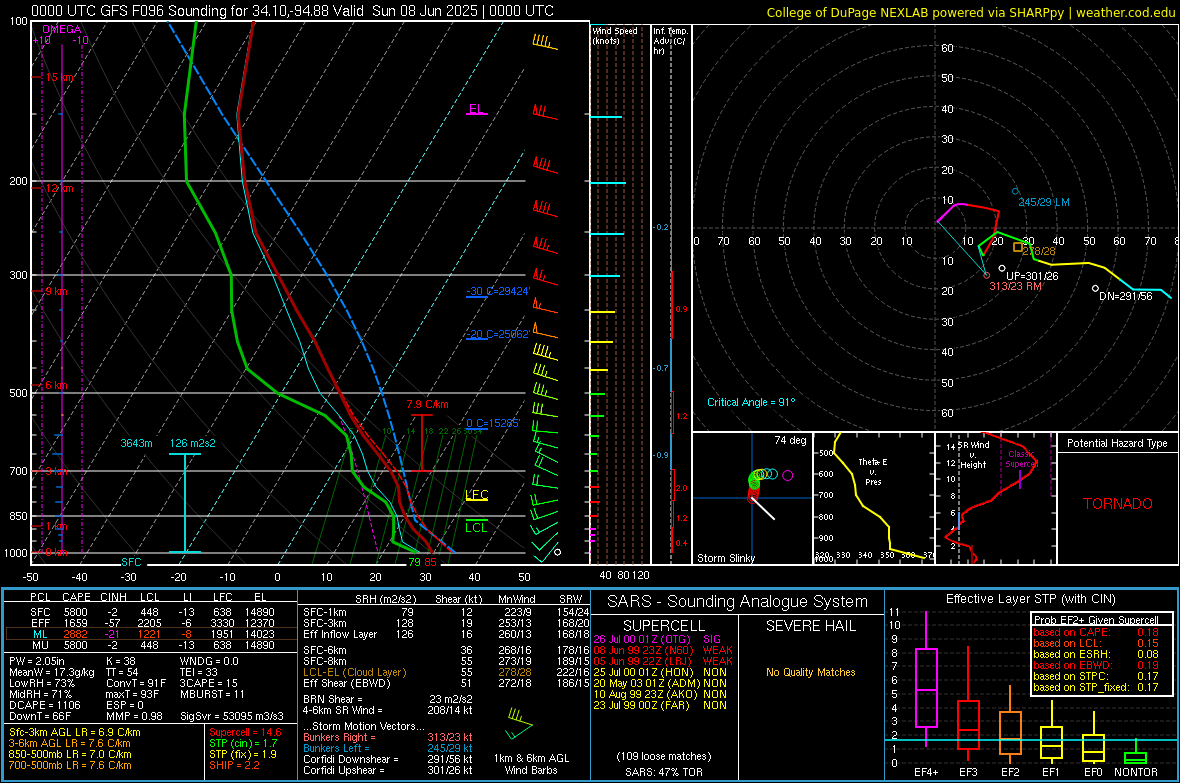This screenshot has height=783, width=1180.
Task: Click the Corfidi downshear circle at DN=291/56
Action: pyautogui.click(x=1096, y=288)
